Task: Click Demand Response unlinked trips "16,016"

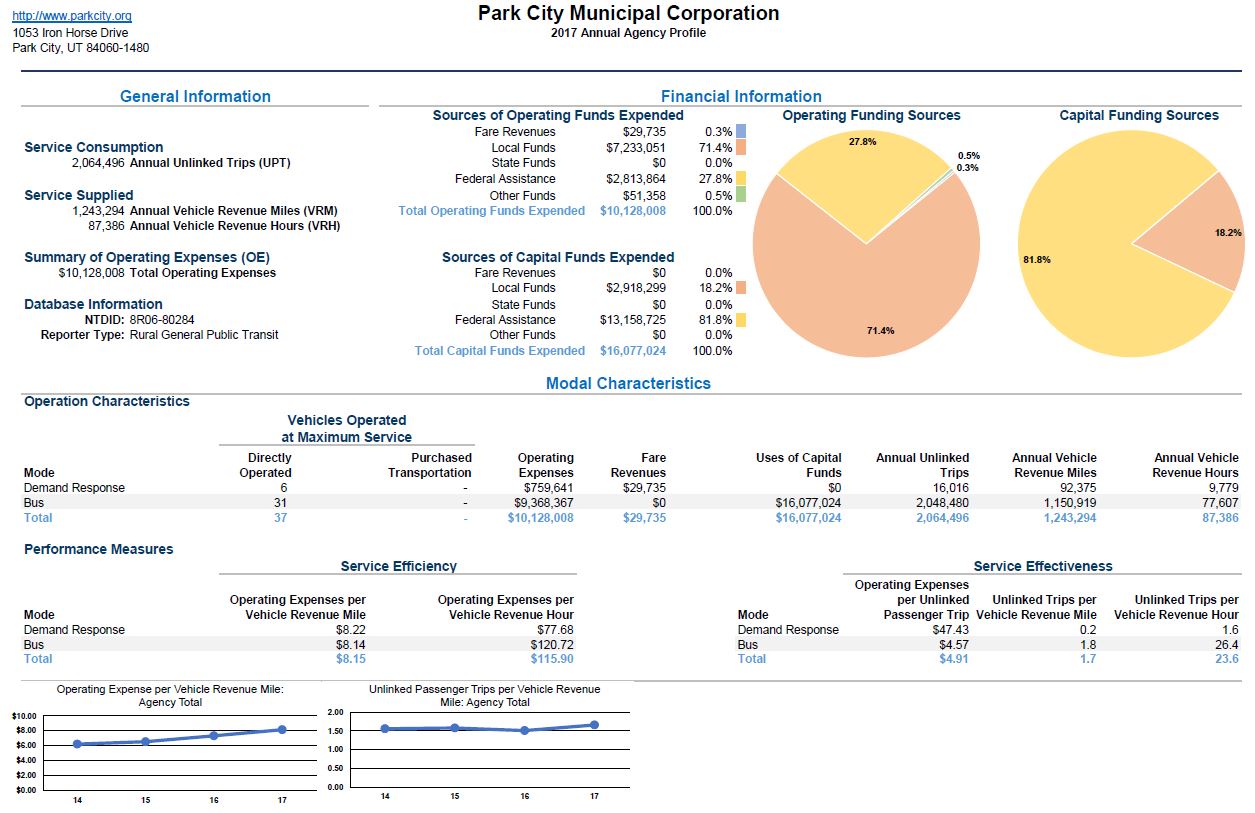Action: click(x=949, y=488)
